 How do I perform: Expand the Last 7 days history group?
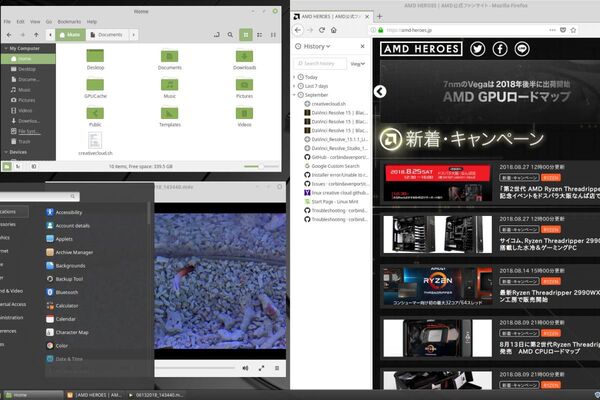(x=294, y=86)
